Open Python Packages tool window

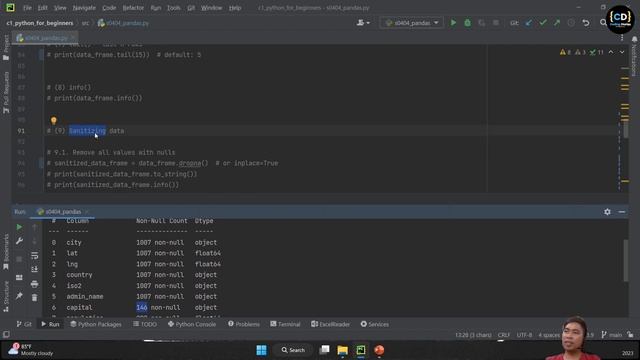pyautogui.click(x=96, y=324)
